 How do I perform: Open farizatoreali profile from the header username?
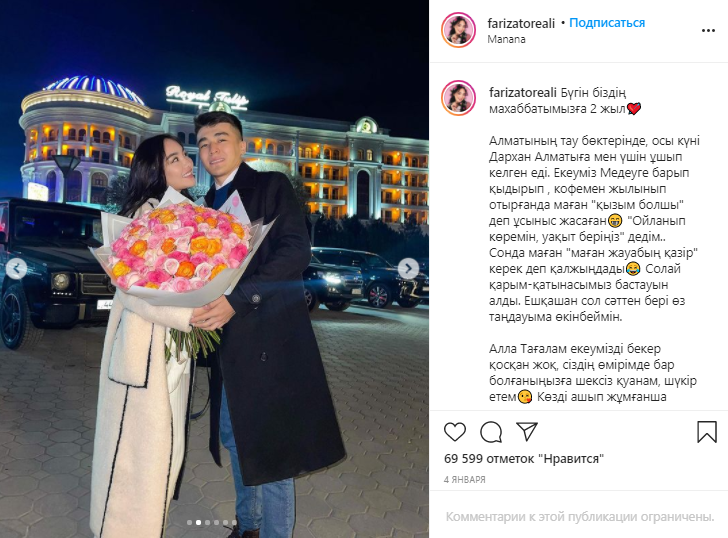coord(521,23)
